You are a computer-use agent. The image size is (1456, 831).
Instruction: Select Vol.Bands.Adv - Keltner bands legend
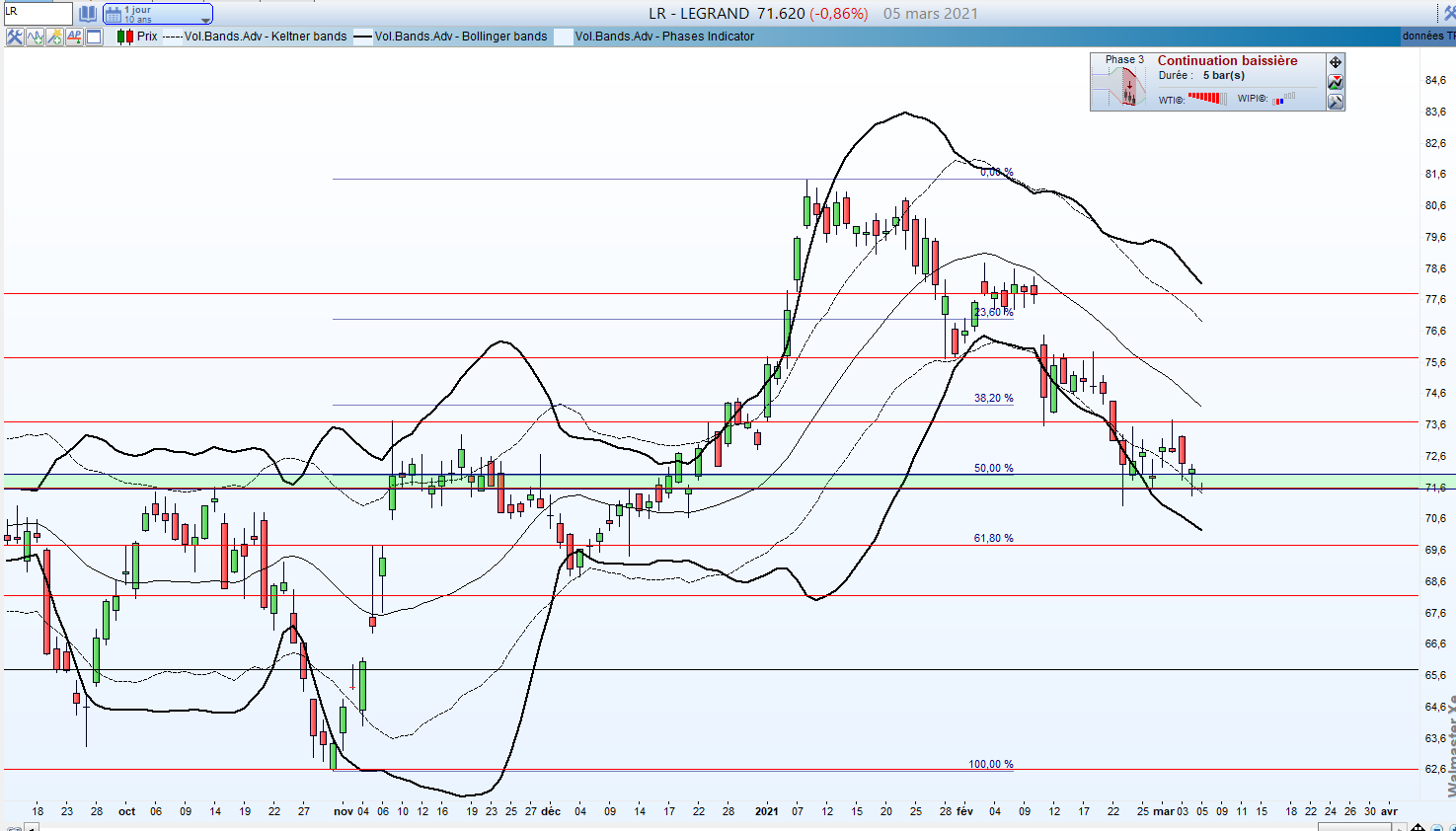(x=266, y=37)
